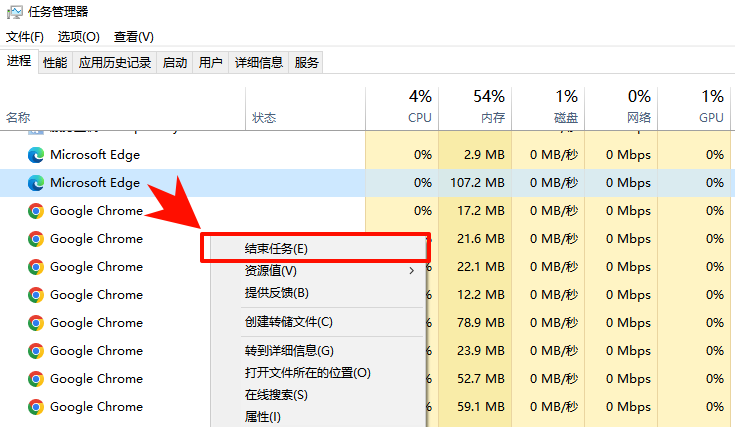Open the 文件(F) menu
This screenshot has height=427, width=735.
[x=25, y=37]
